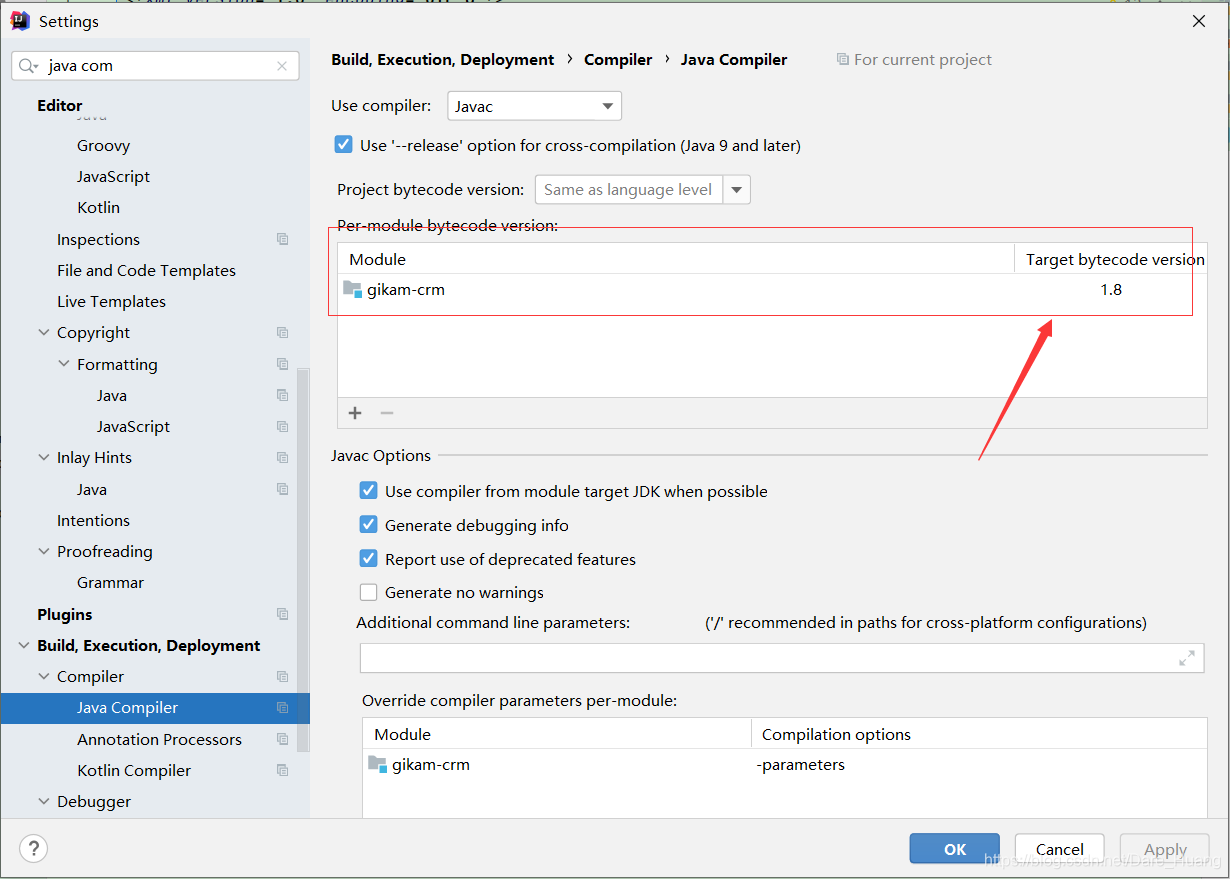The image size is (1230, 879).
Task: Uncheck 'Report use of deprecated features'
Action: 368,559
